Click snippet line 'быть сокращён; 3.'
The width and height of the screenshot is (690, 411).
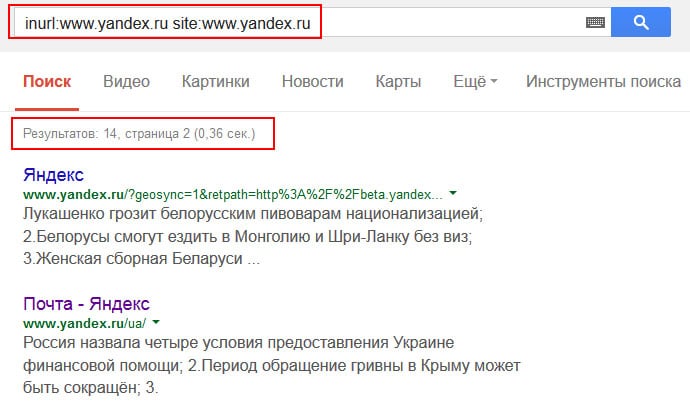tap(91, 387)
